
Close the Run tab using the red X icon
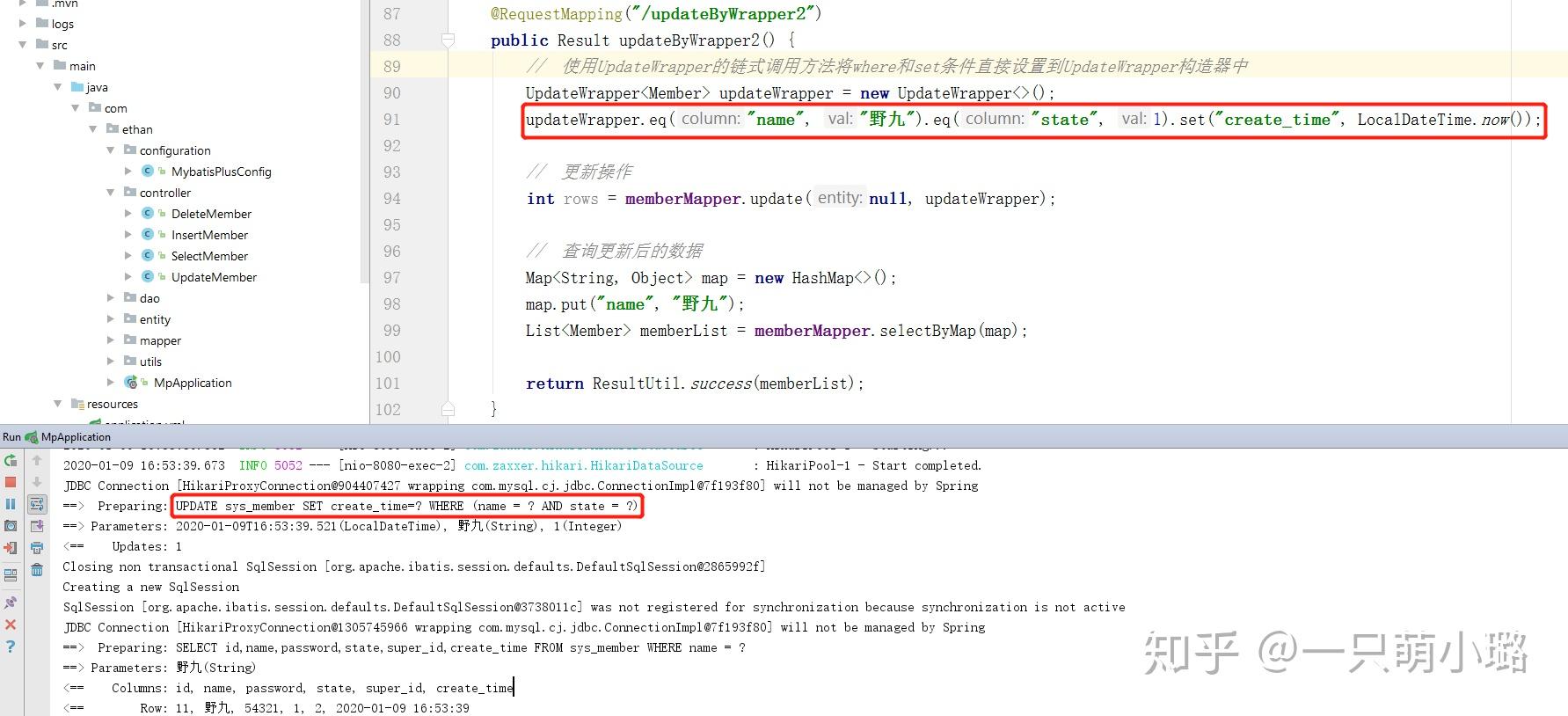coord(11,625)
